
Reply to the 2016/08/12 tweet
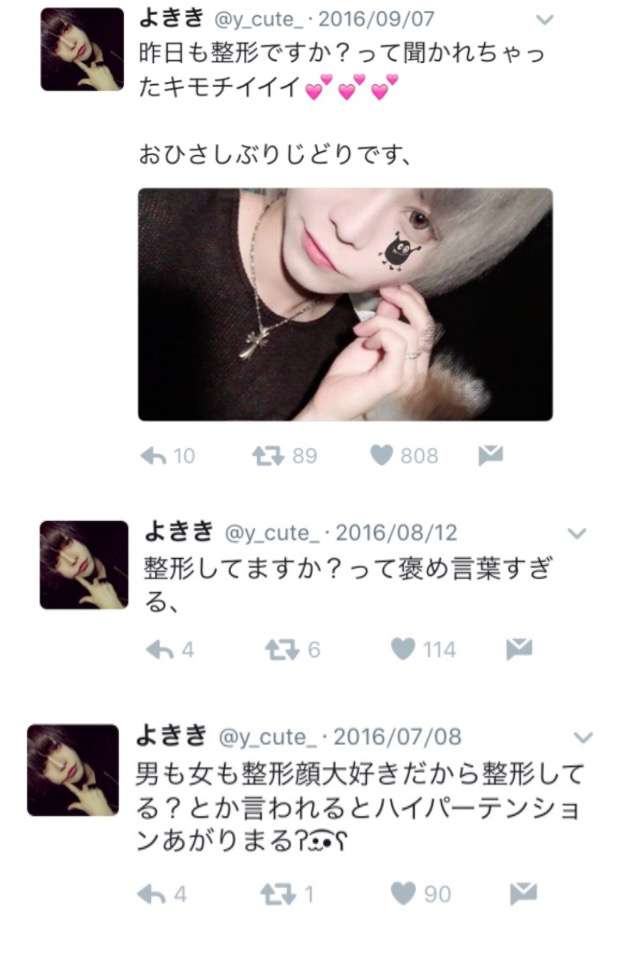160,649
